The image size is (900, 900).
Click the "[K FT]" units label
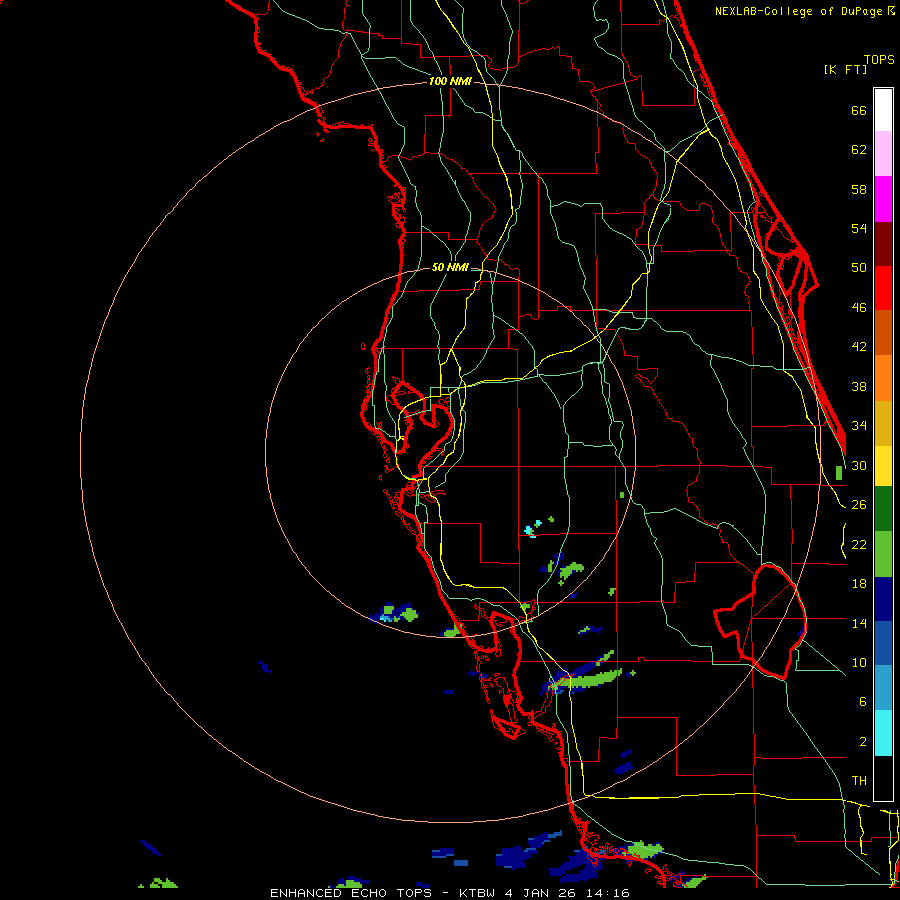845,70
